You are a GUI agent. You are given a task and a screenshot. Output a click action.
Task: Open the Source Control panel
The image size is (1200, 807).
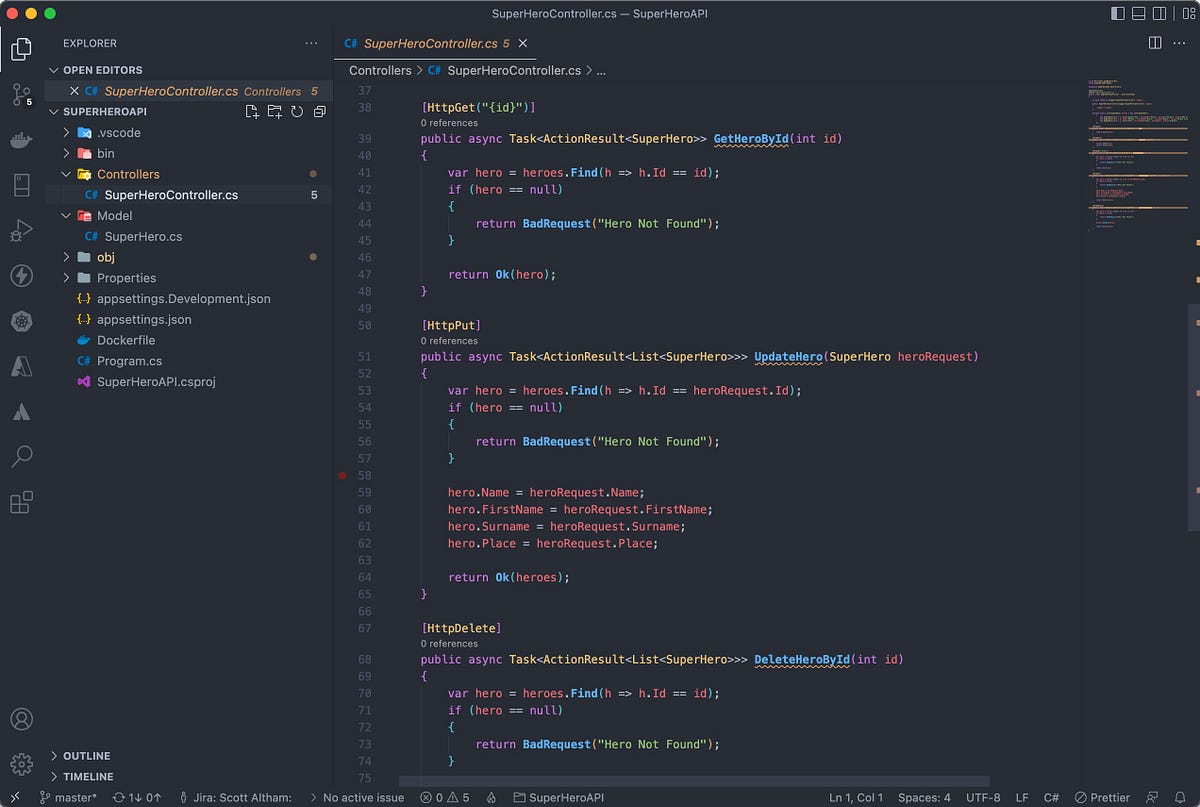21,95
